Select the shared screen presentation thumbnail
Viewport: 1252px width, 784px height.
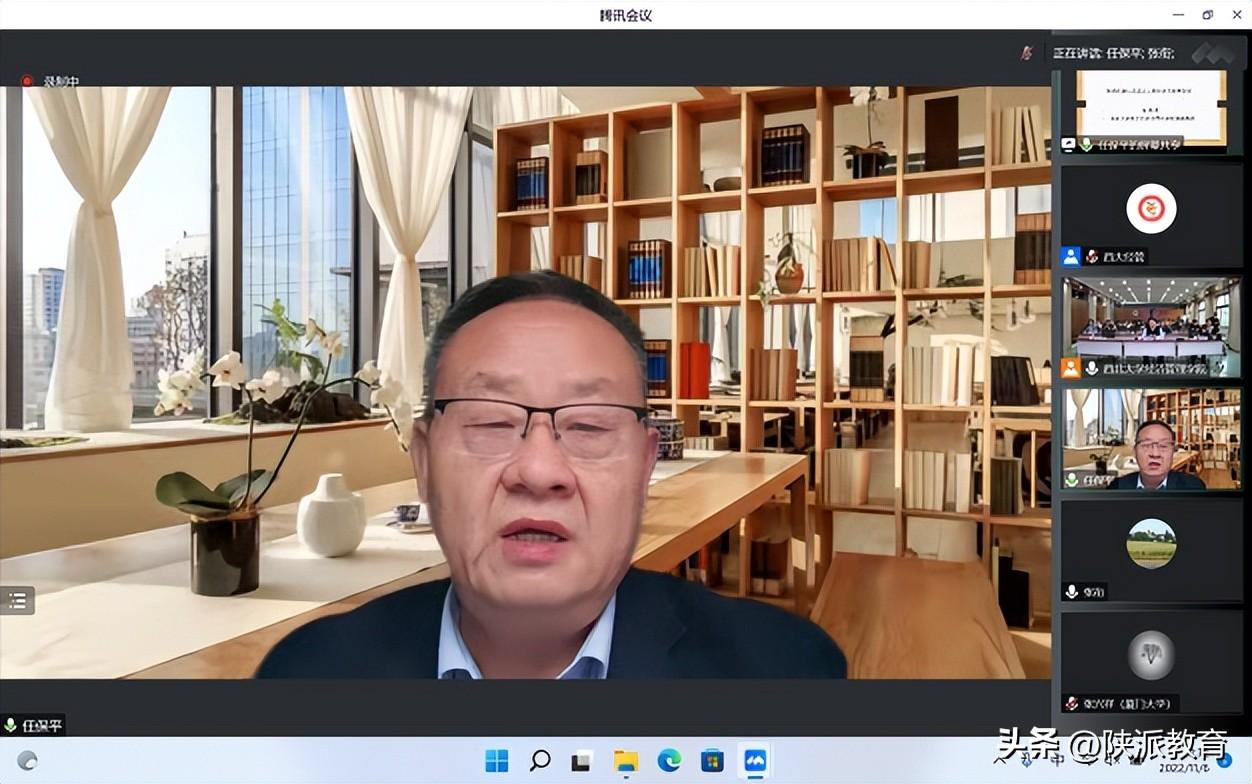pos(1151,105)
